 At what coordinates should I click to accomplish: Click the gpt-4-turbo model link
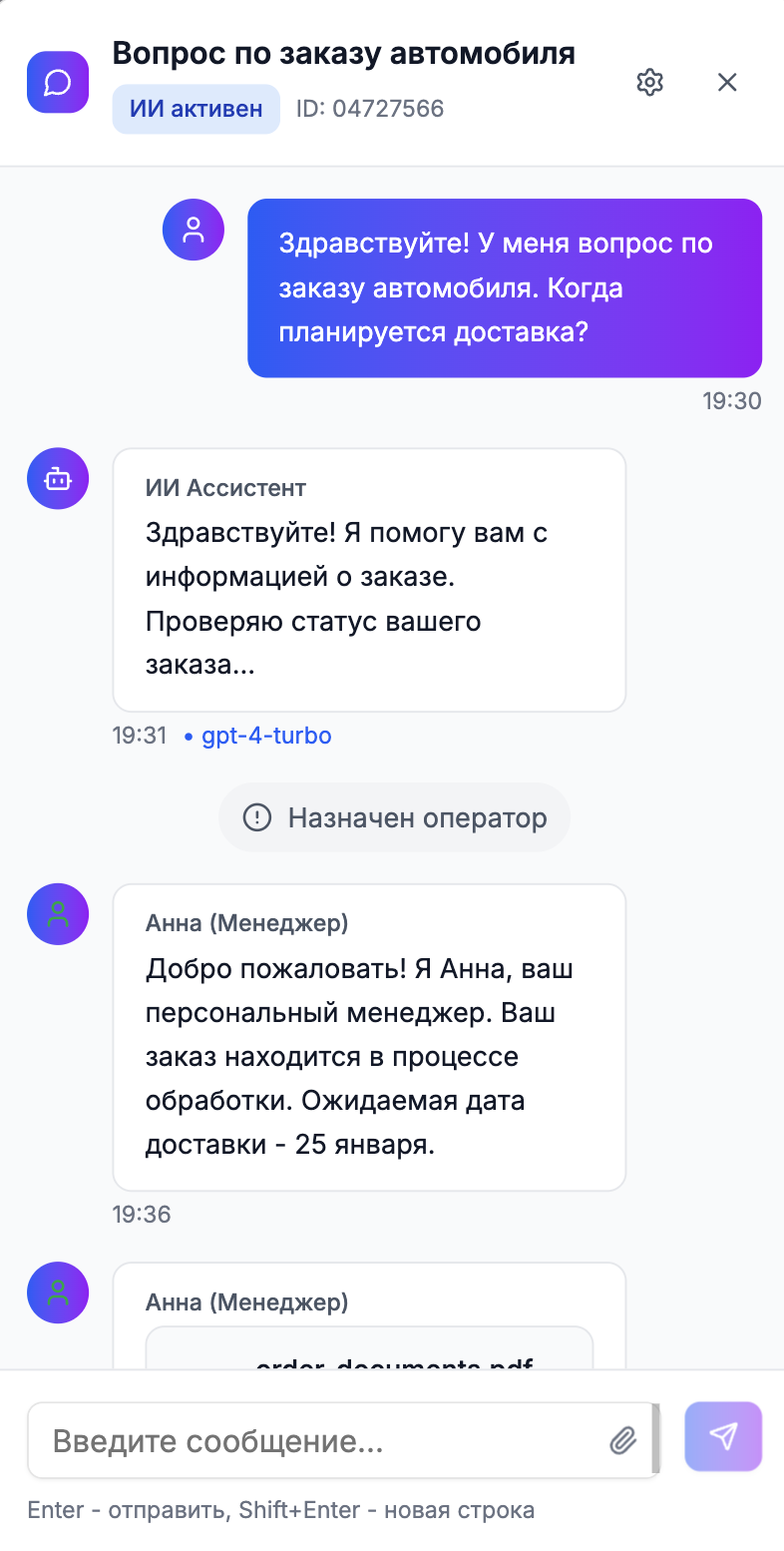pos(266,737)
